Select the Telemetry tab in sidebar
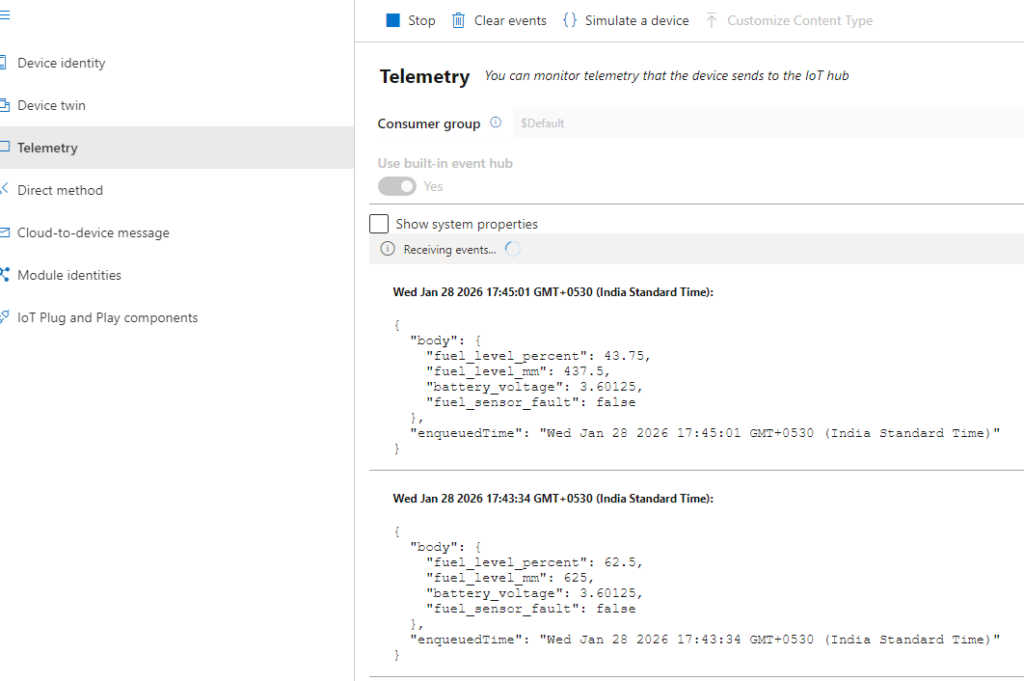 click(49, 147)
